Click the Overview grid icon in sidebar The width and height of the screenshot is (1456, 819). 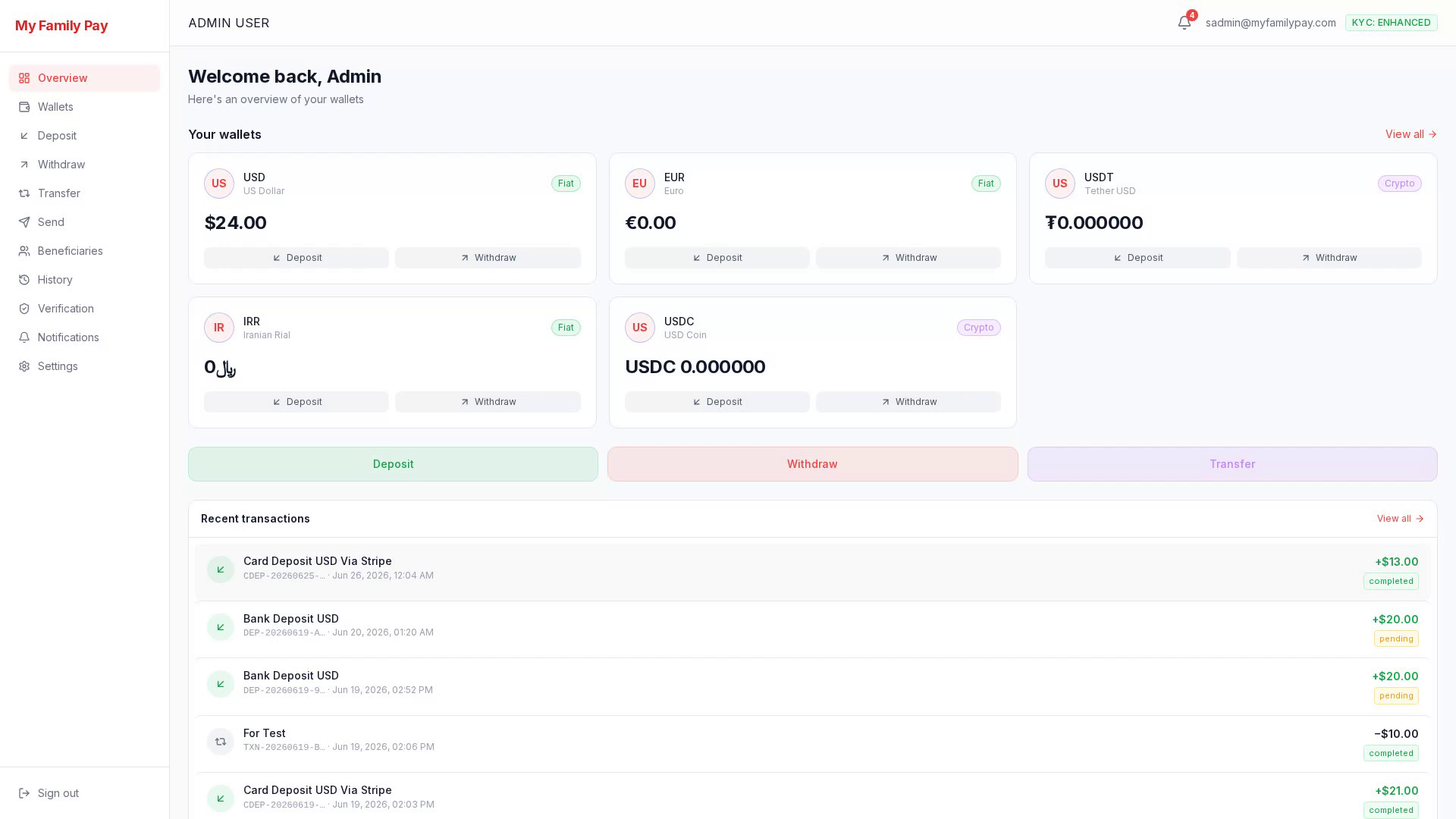pos(24,78)
